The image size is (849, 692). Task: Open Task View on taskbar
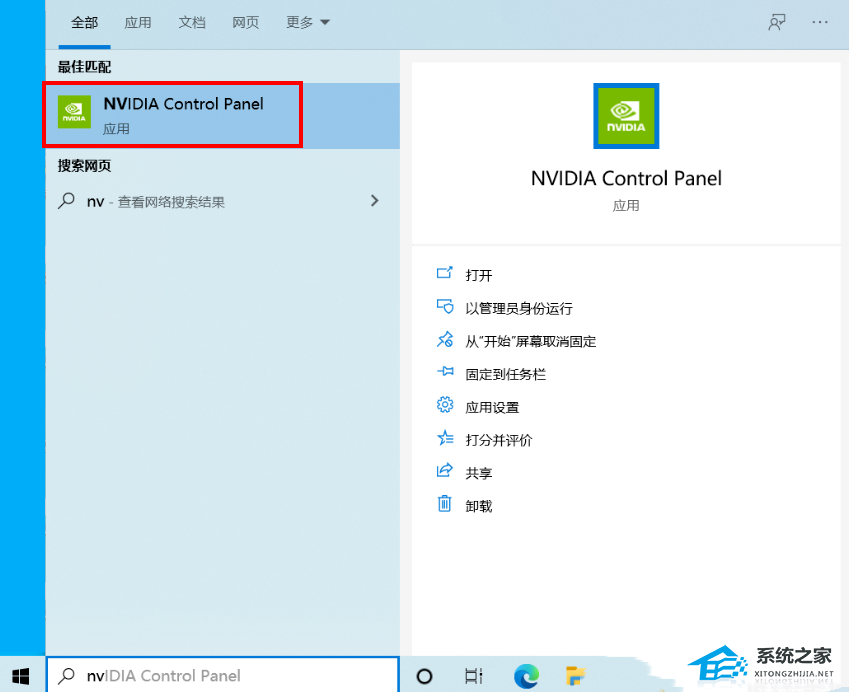tap(474, 676)
